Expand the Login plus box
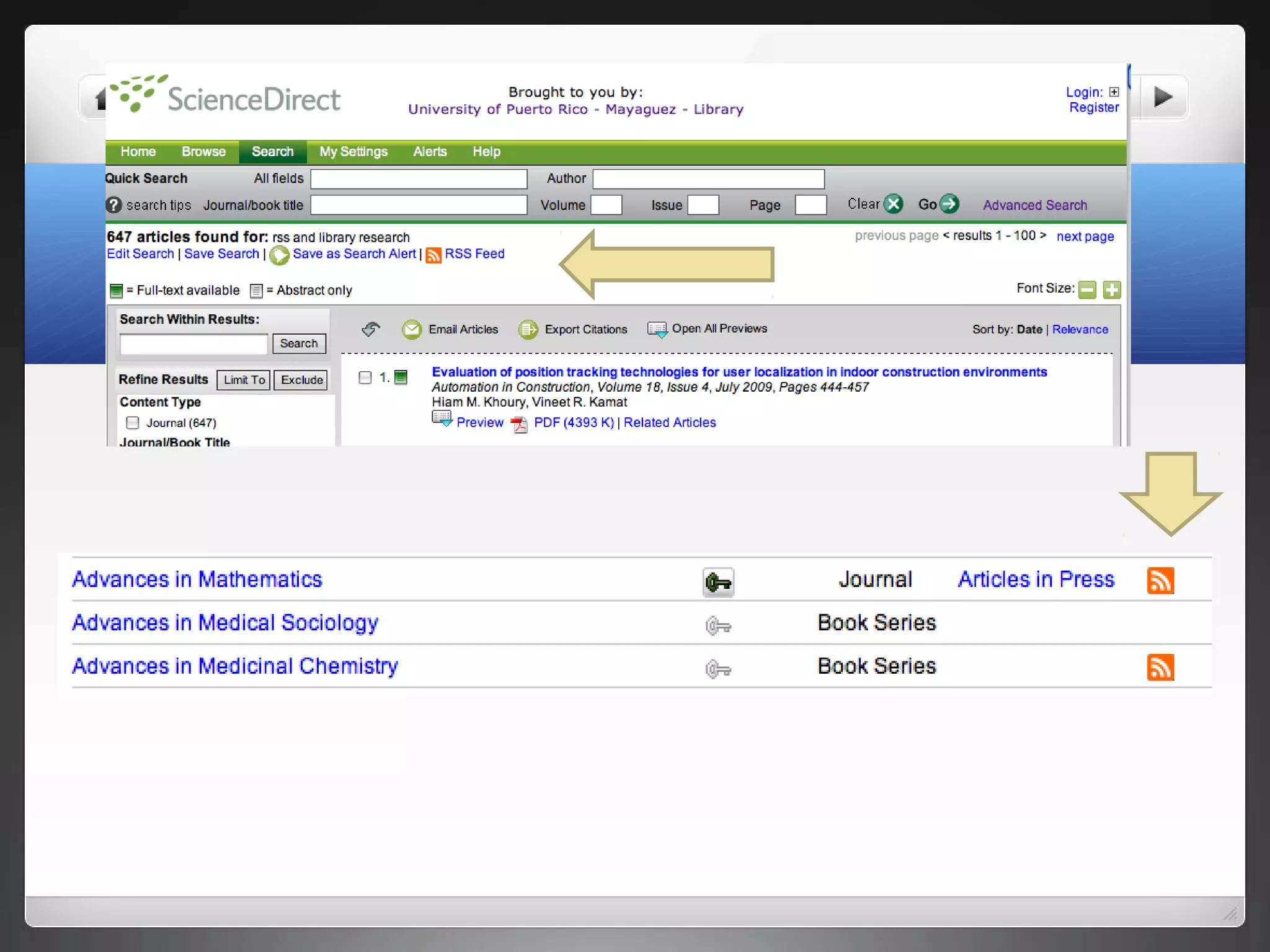Screen dimensions: 1270x952 [1114, 92]
